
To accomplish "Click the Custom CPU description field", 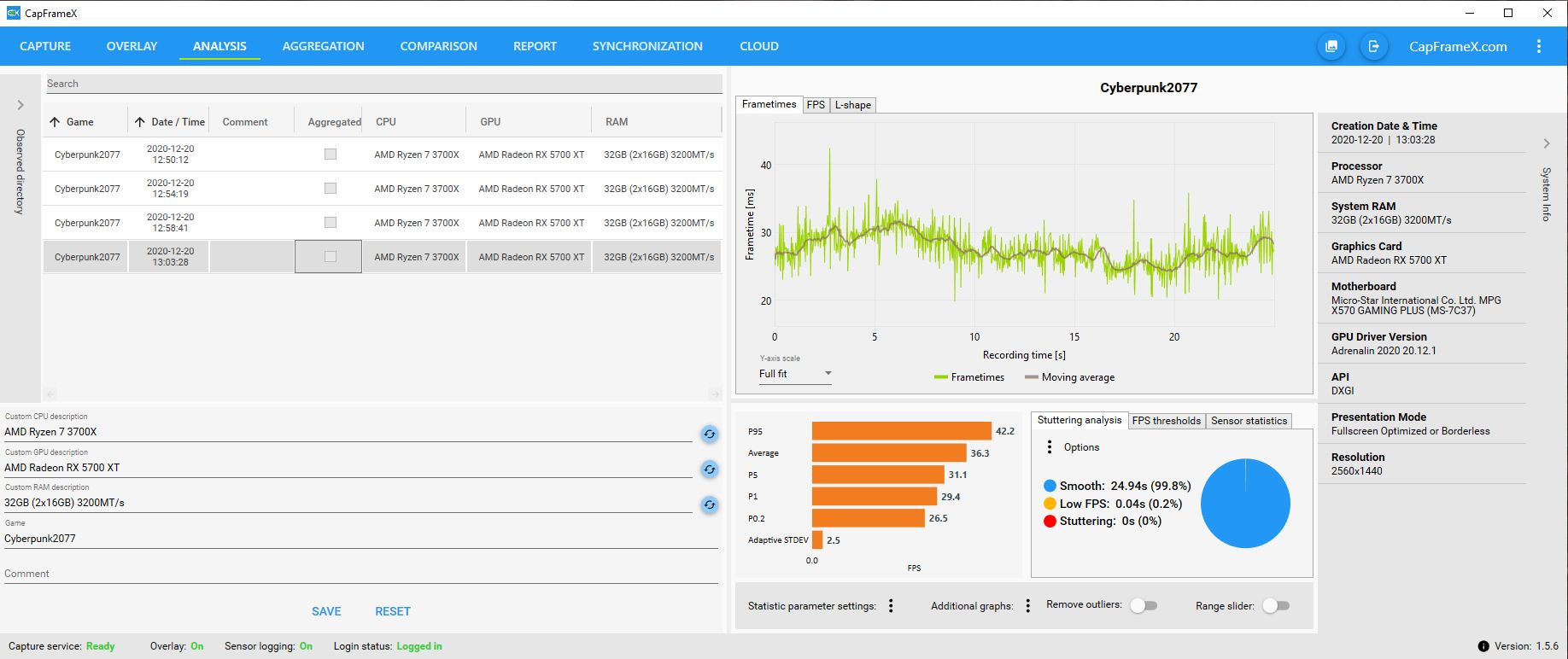I will pyautogui.click(x=348, y=432).
